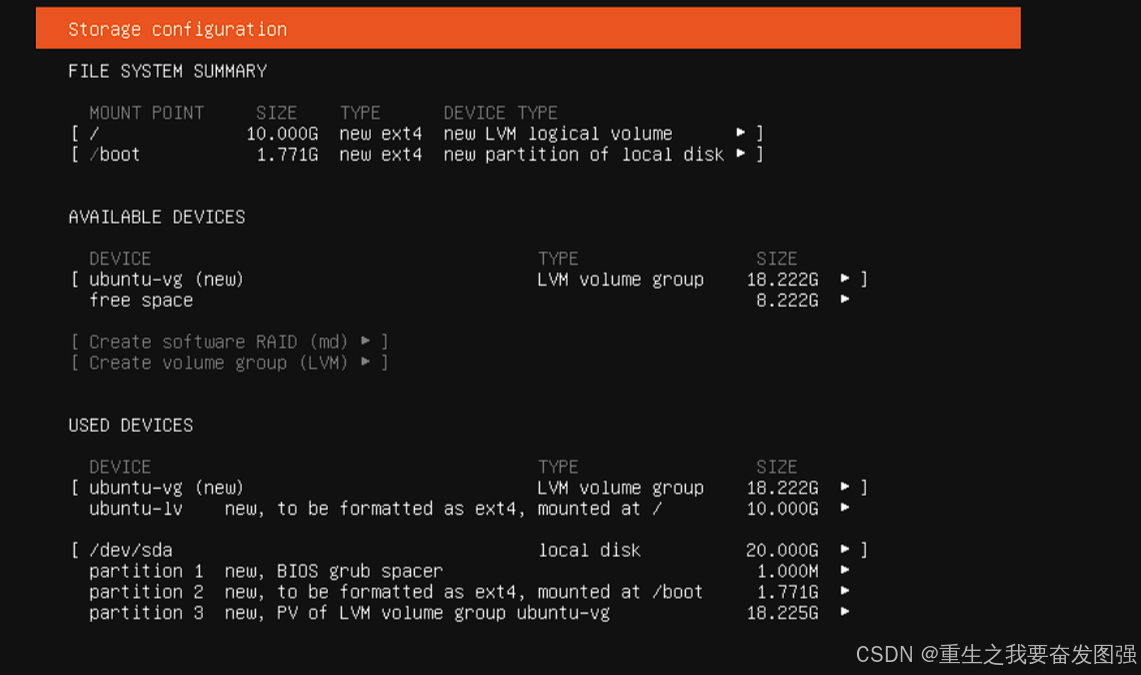The image size is (1141, 675).
Task: Expand partition 2 options at 1.771G
Action: [x=845, y=591]
